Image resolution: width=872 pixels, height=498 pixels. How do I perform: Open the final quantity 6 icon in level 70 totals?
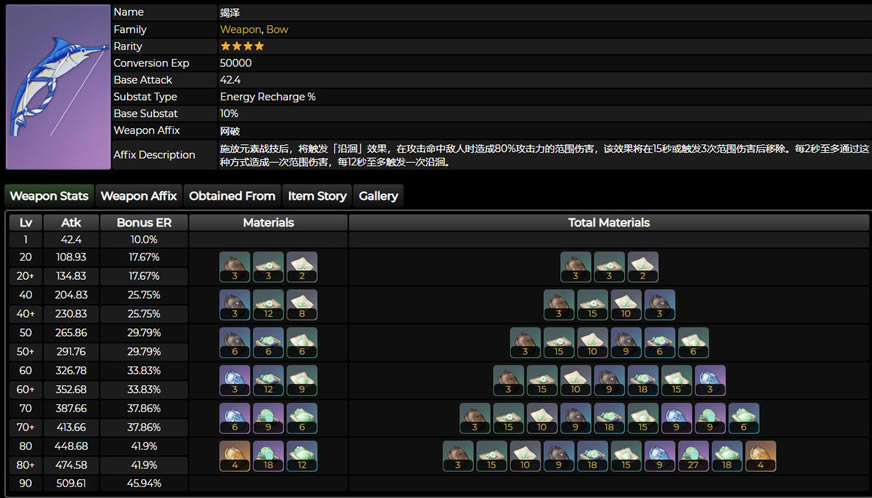[744, 419]
